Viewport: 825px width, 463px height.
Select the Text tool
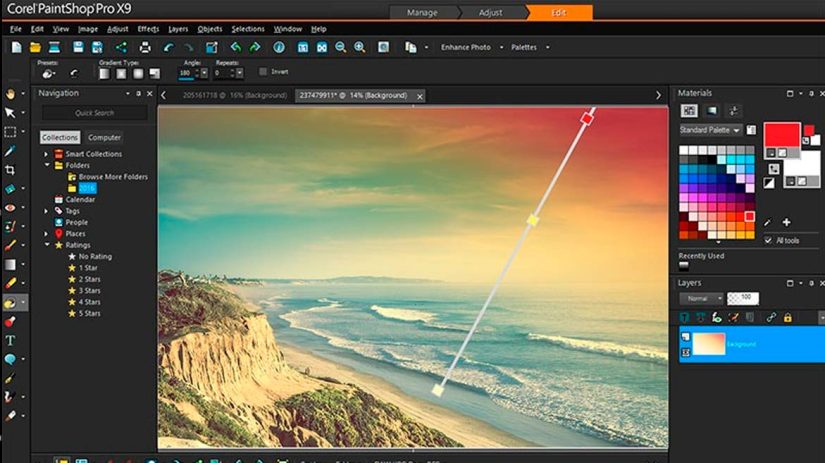(x=11, y=340)
